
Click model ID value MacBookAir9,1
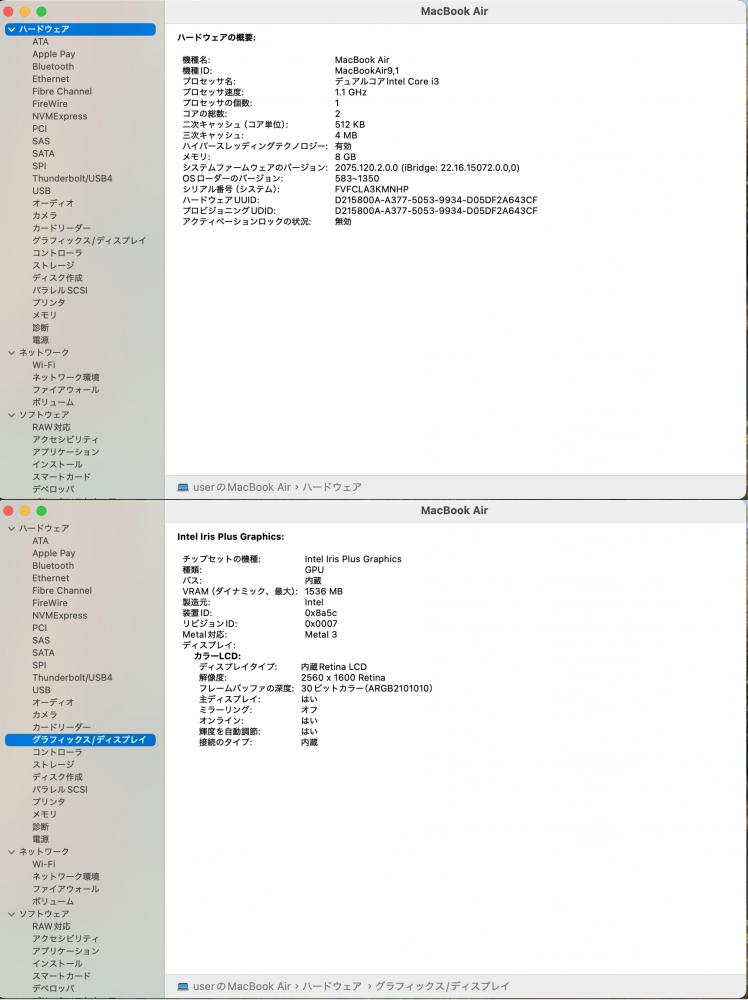pyautogui.click(x=367, y=71)
